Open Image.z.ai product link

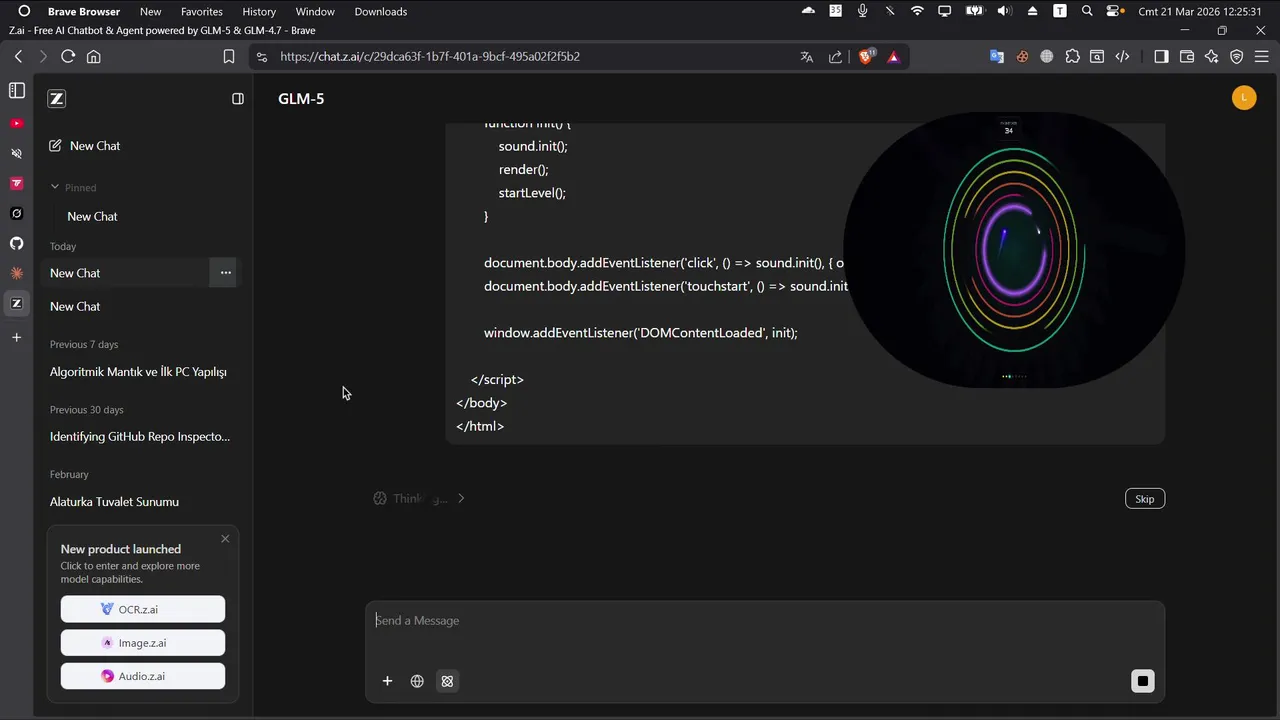143,643
